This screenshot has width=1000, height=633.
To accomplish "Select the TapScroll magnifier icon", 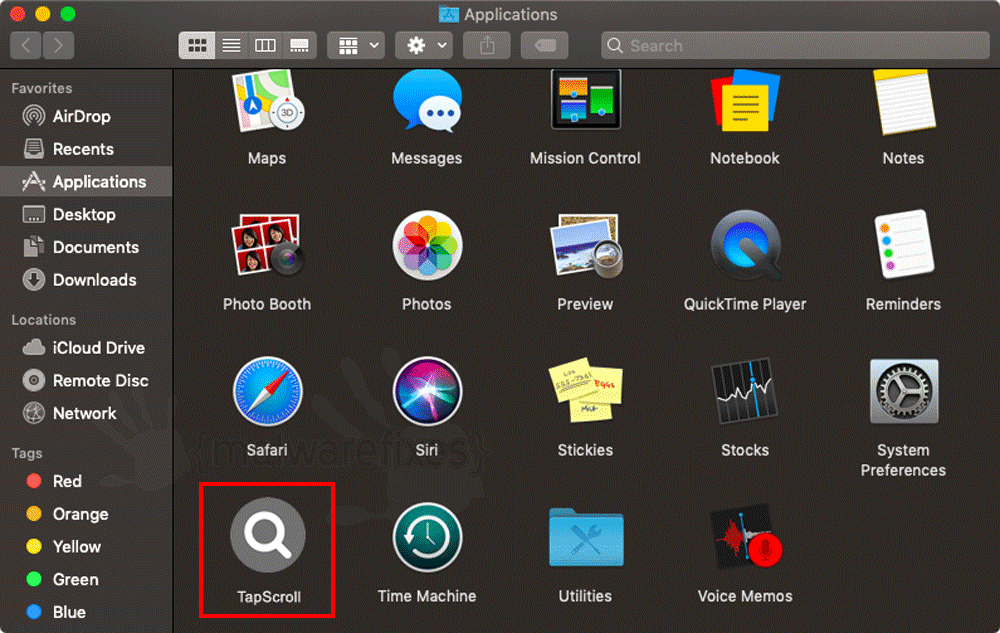I will pos(268,535).
